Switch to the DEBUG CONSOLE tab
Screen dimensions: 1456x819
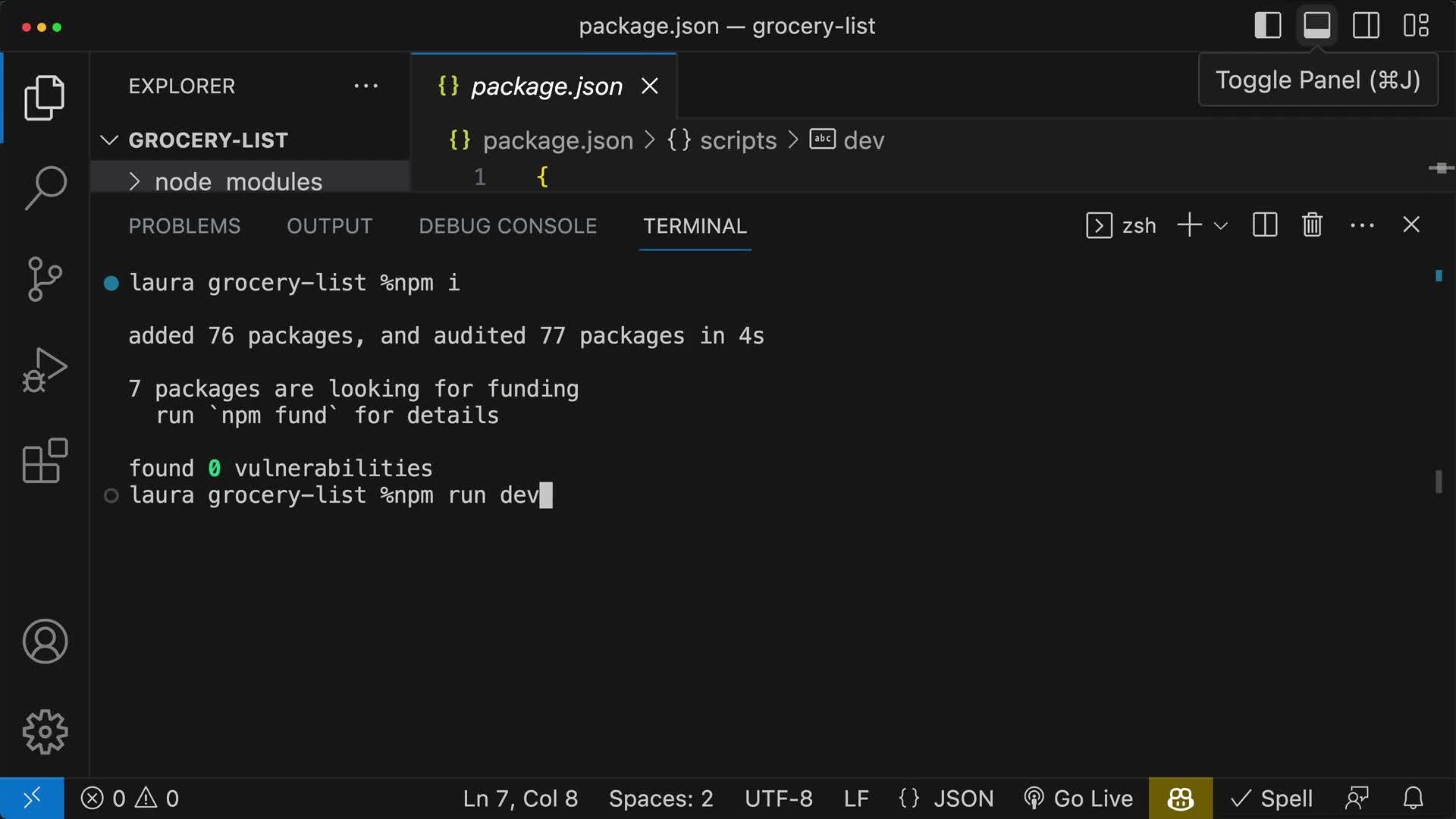point(507,226)
